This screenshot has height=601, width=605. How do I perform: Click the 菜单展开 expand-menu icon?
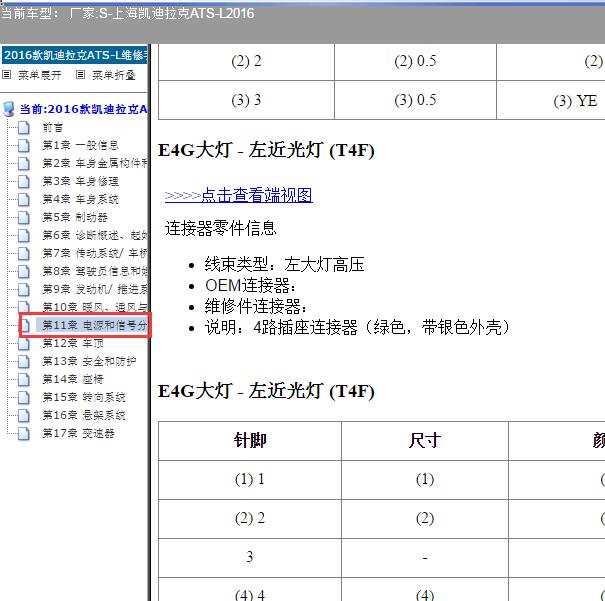point(7,74)
